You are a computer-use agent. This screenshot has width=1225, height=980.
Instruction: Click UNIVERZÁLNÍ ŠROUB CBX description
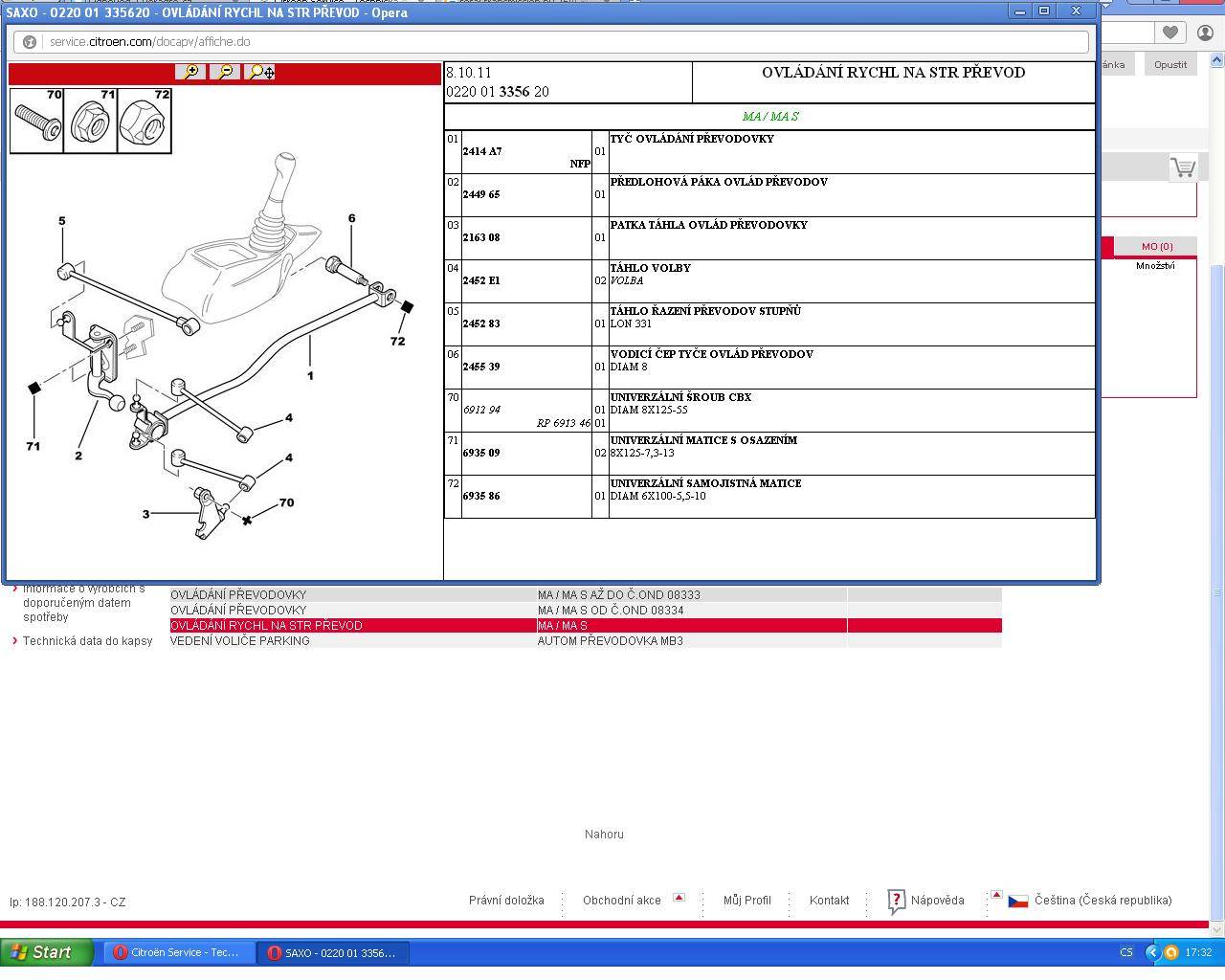(x=680, y=397)
